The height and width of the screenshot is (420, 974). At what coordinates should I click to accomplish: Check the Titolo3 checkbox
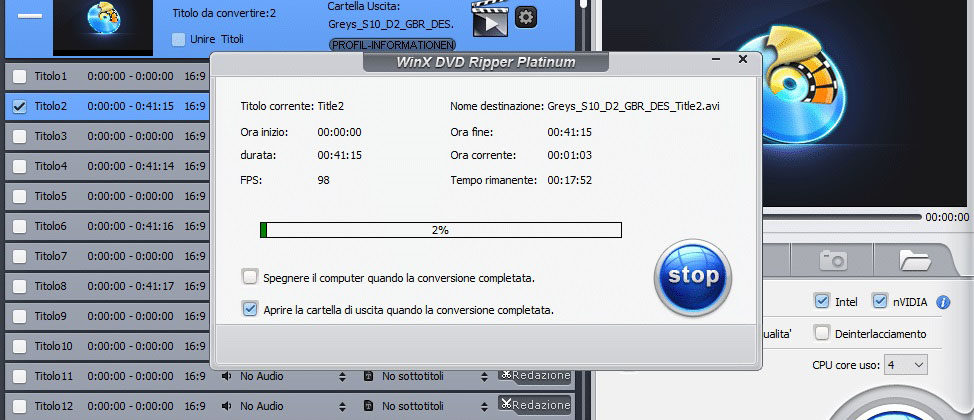[20, 136]
